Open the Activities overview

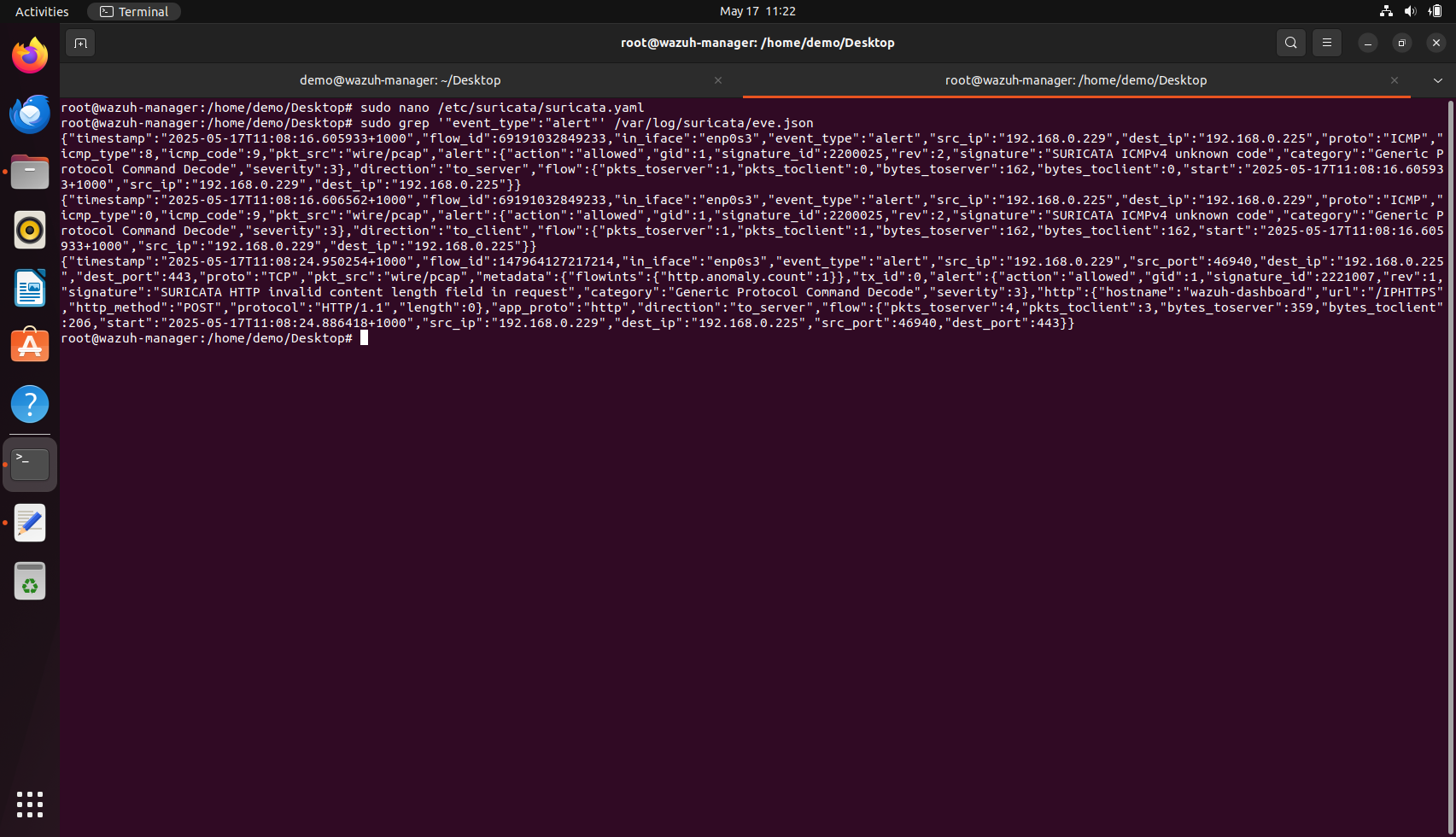pos(42,11)
